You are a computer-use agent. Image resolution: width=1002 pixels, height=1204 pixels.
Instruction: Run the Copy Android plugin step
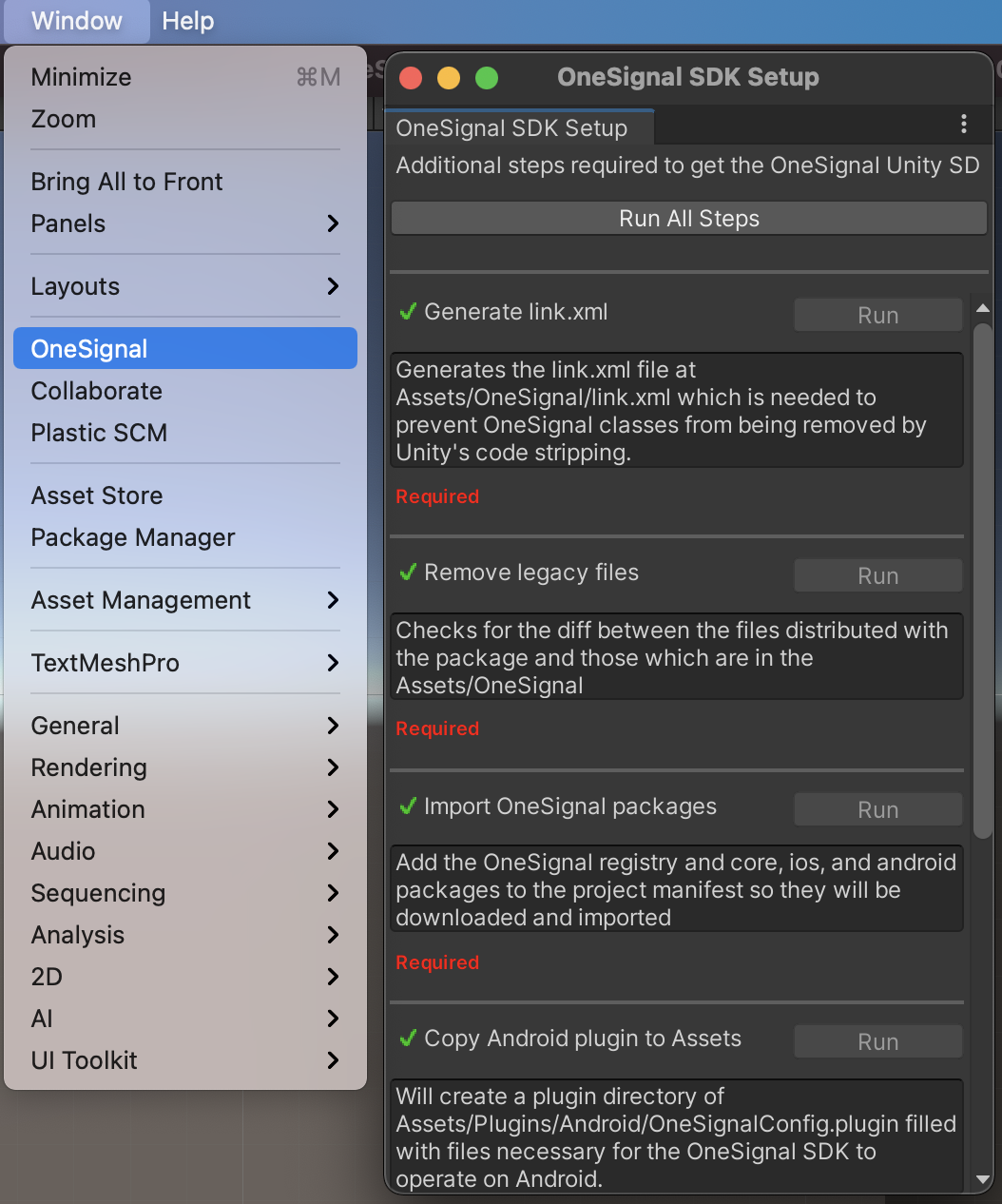coord(878,1041)
